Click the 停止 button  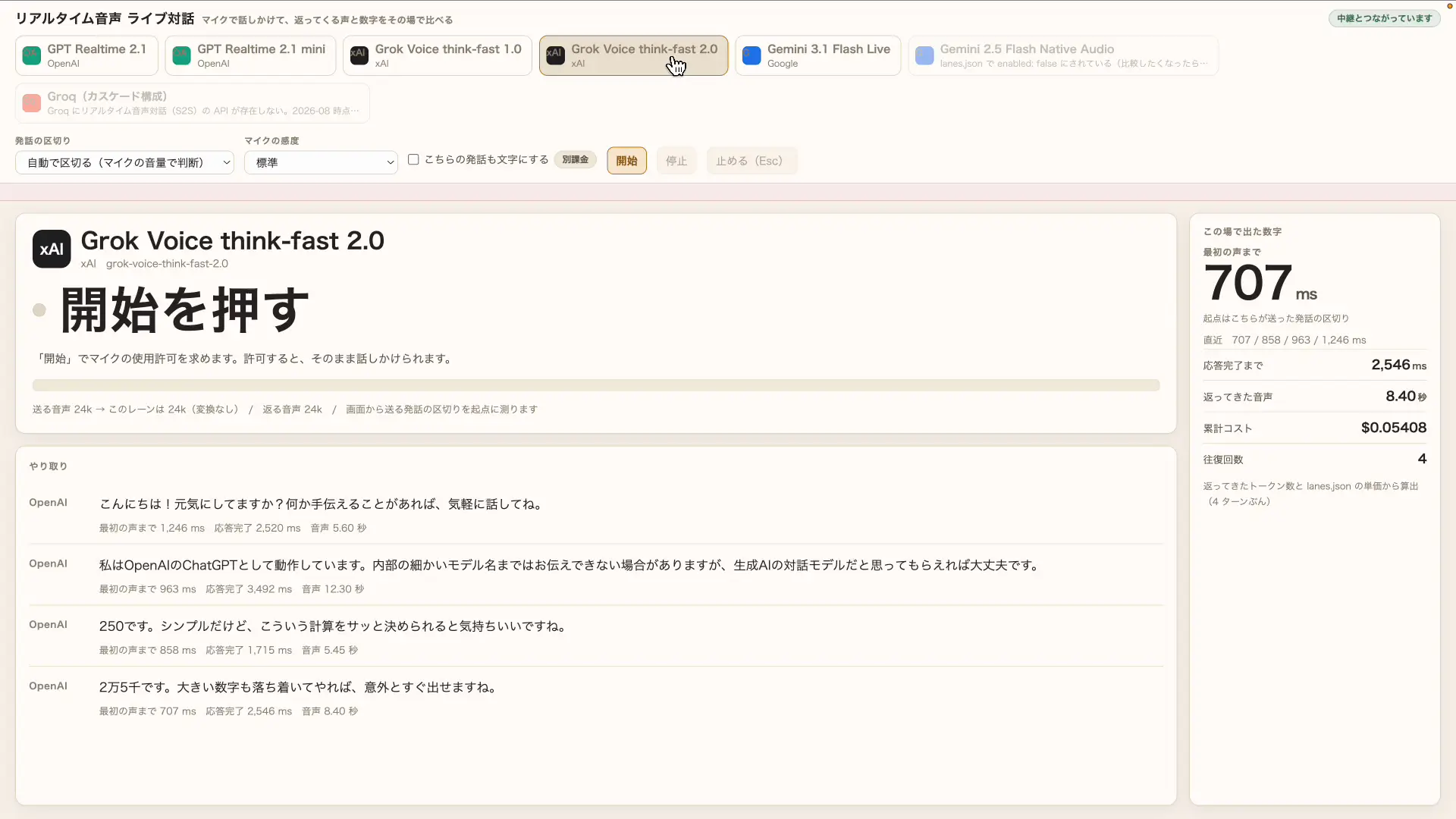(676, 161)
